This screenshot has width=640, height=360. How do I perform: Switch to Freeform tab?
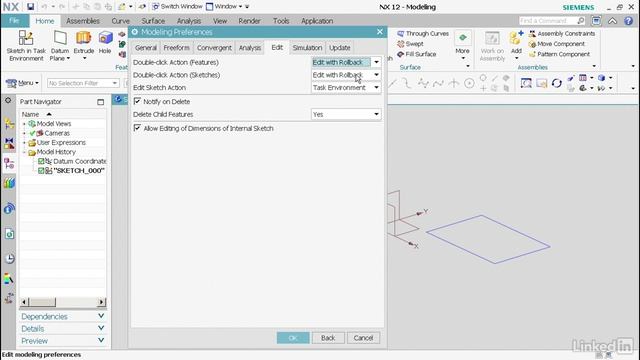coord(176,48)
